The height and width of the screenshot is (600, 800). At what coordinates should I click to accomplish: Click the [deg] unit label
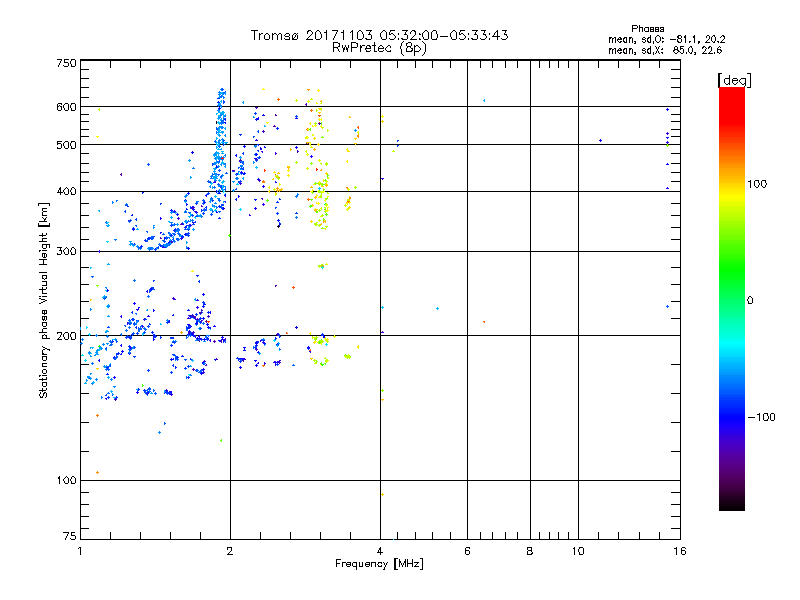[x=734, y=80]
